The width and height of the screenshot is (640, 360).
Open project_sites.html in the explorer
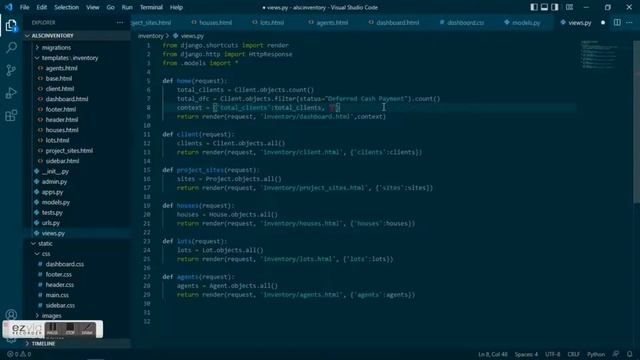69,151
